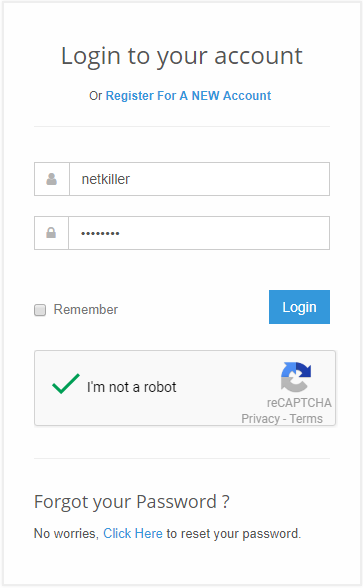This screenshot has width=363, height=588.
Task: Click the No worries text
Action: pos(66,534)
